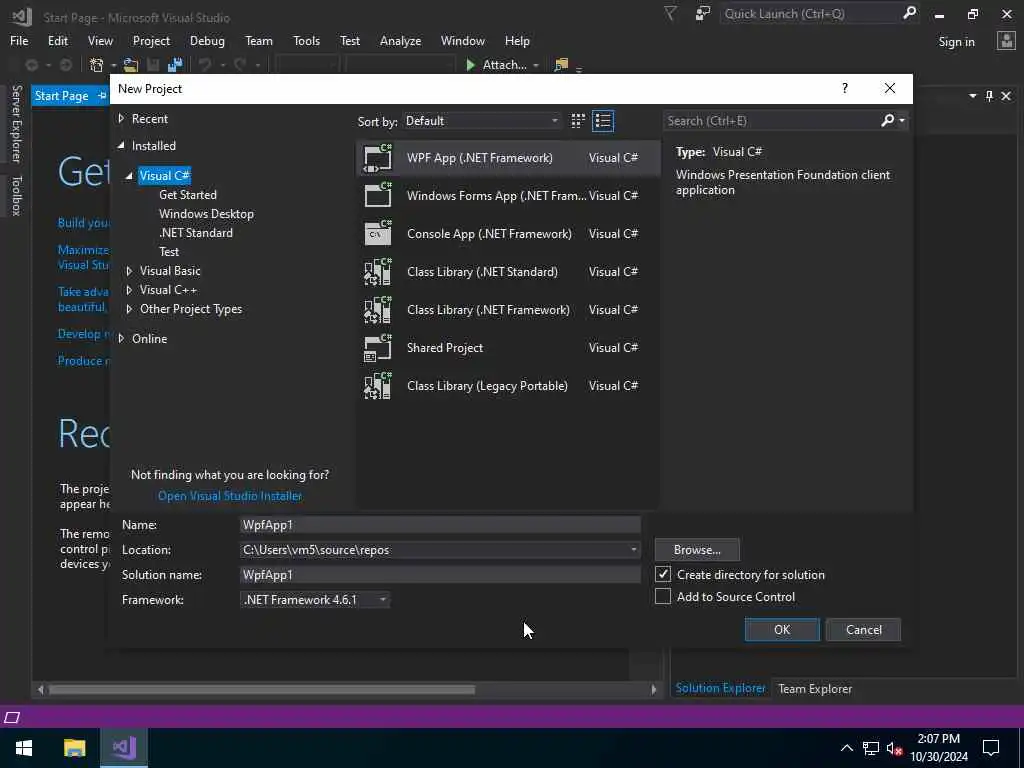Expand the Visual Basic node
This screenshot has height=768, width=1024.
click(129, 270)
